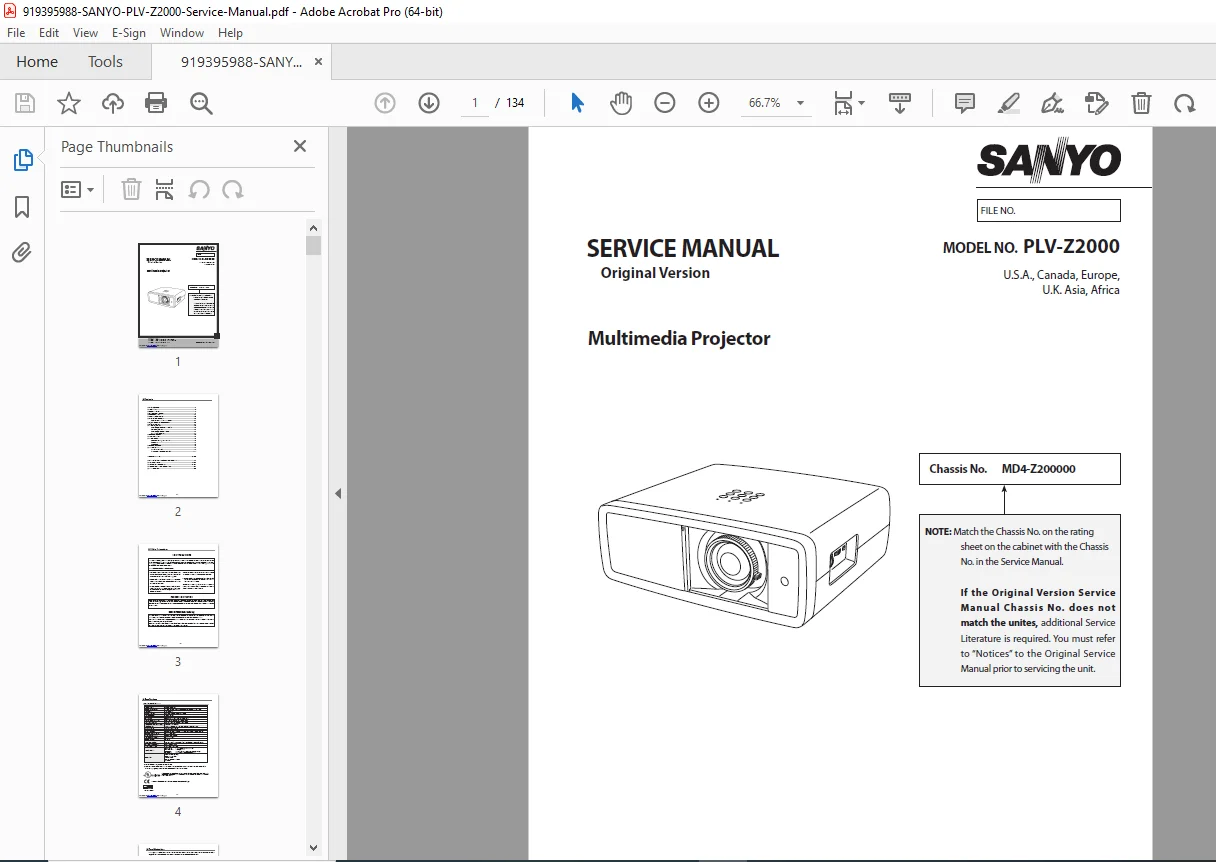Open the page fit options icon
This screenshot has height=862, width=1216.
[849, 103]
